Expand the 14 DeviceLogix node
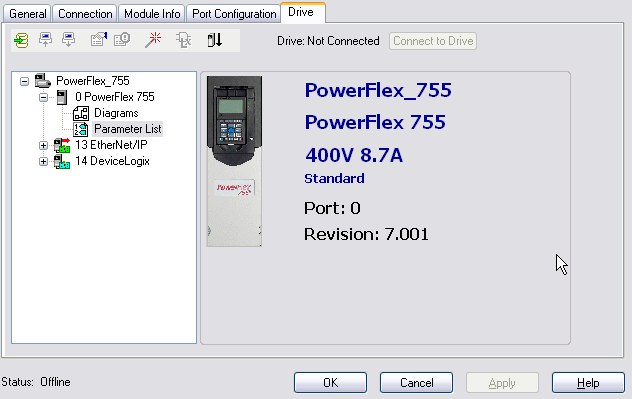632x399 pixels. pyautogui.click(x=43, y=162)
